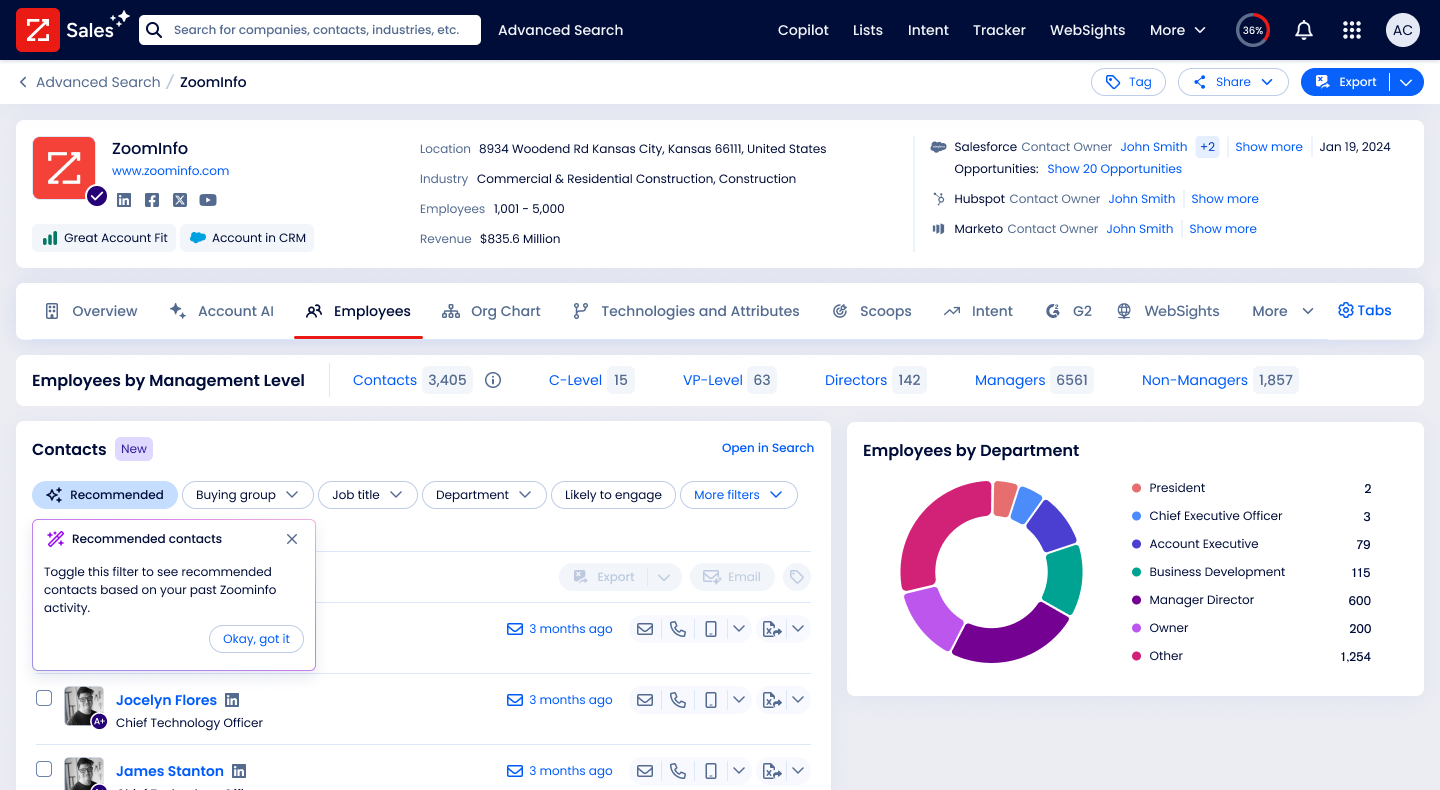Open the AC user avatar menu
The width and height of the screenshot is (1440, 790).
1403,30
